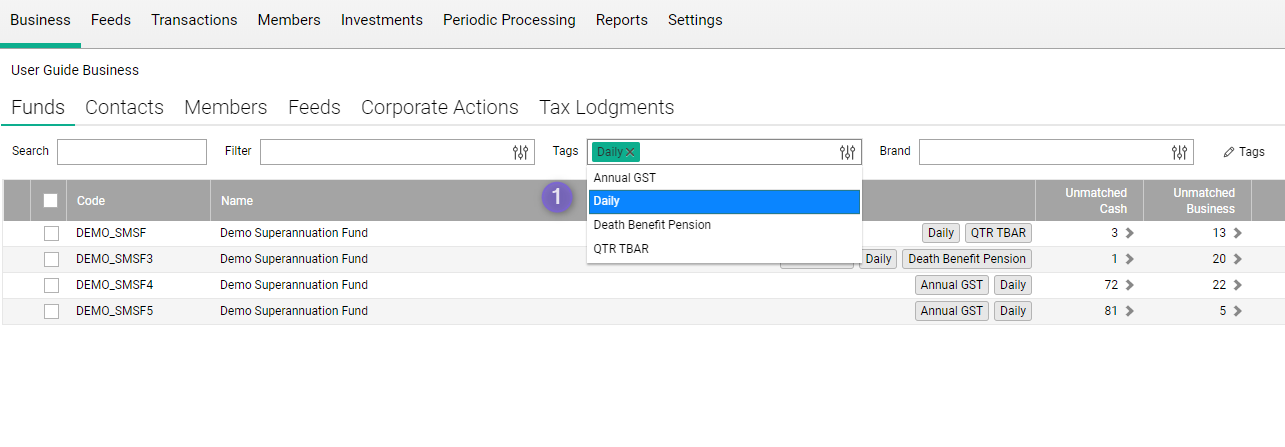Click the Annual GST tag on DEMO_SMSF4
Image resolution: width=1285 pixels, height=447 pixels.
952,285
